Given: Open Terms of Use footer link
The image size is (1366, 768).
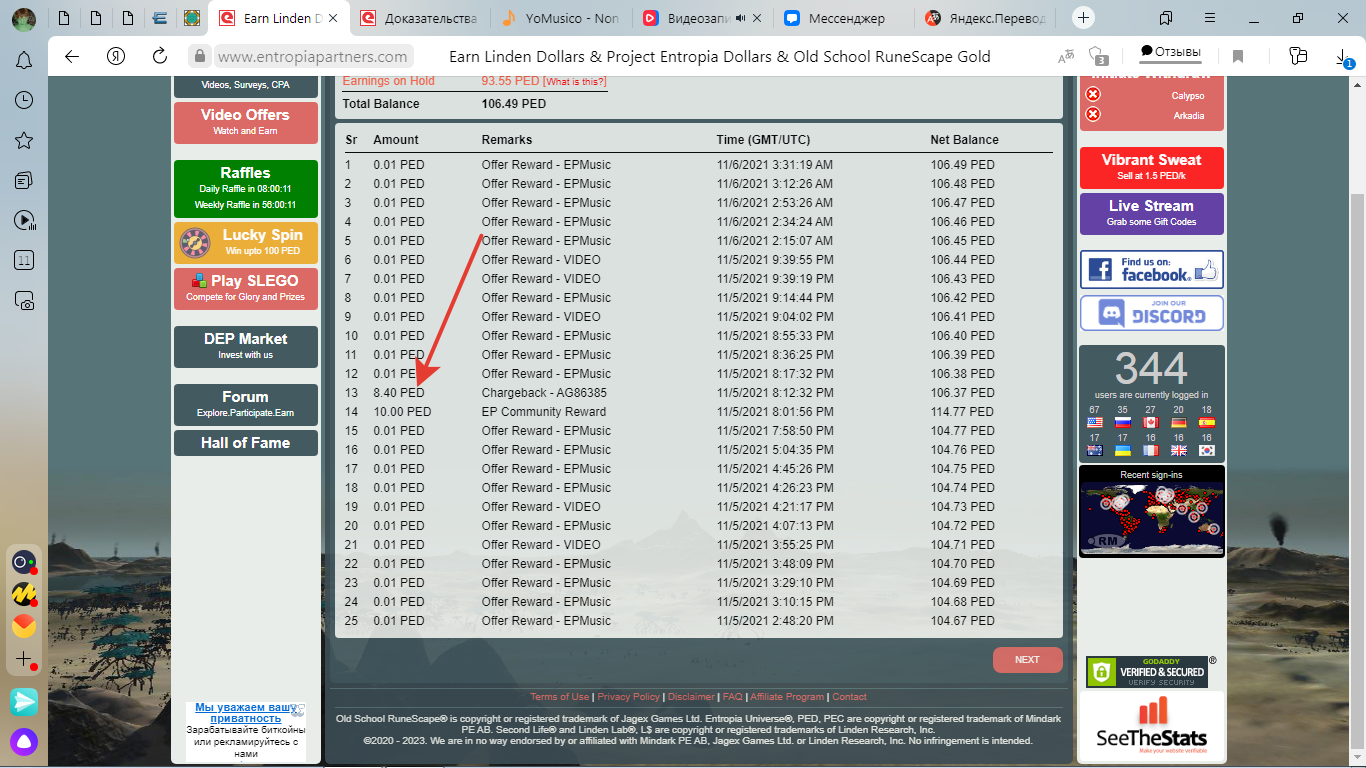Looking at the screenshot, I should point(559,697).
